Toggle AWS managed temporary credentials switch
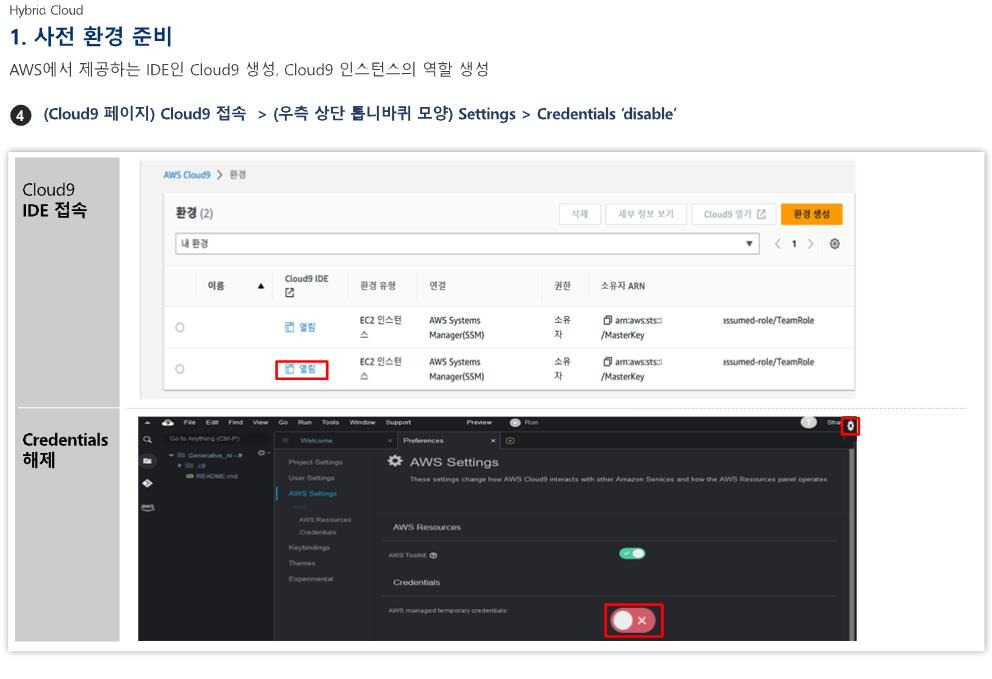Viewport: 992px width, 679px height. pyautogui.click(x=632, y=620)
